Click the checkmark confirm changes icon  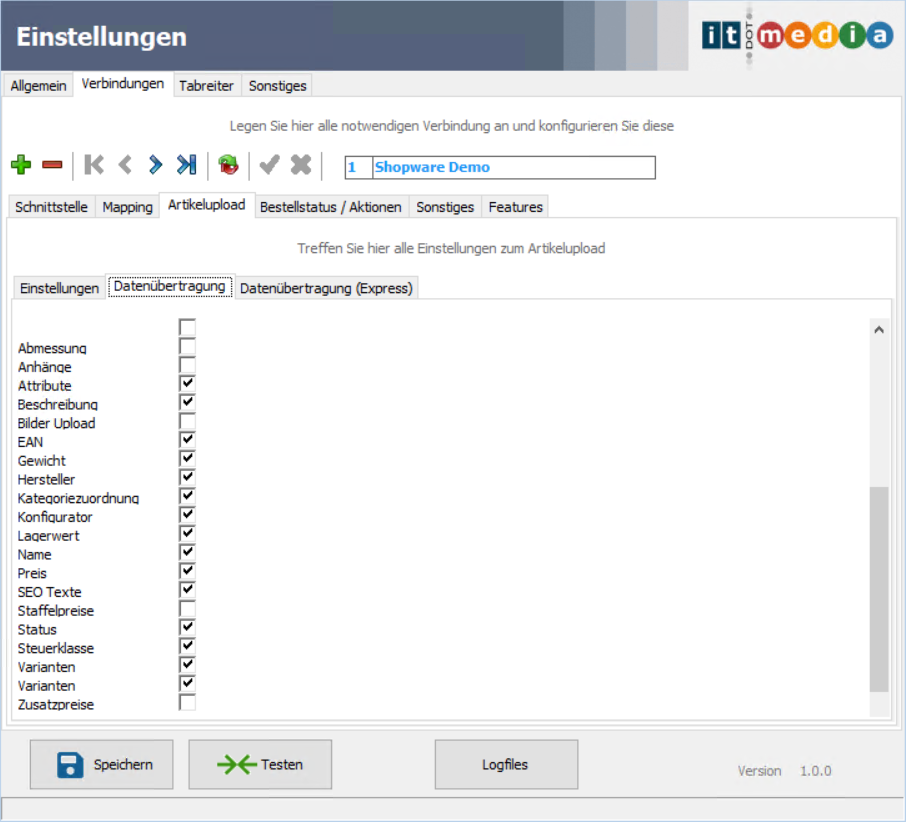(x=269, y=165)
